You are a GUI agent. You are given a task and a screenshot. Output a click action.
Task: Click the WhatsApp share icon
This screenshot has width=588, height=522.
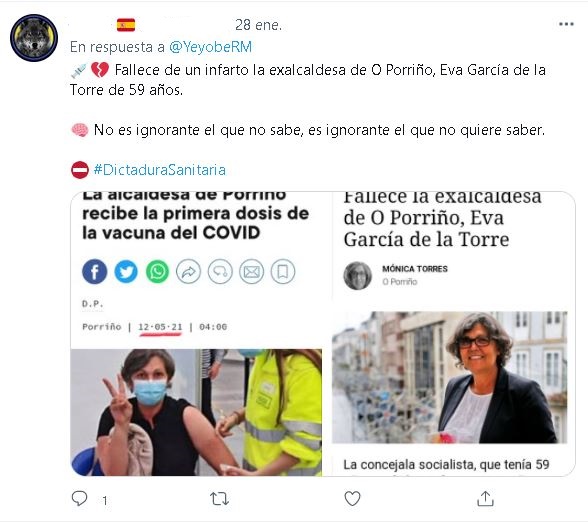point(158,271)
